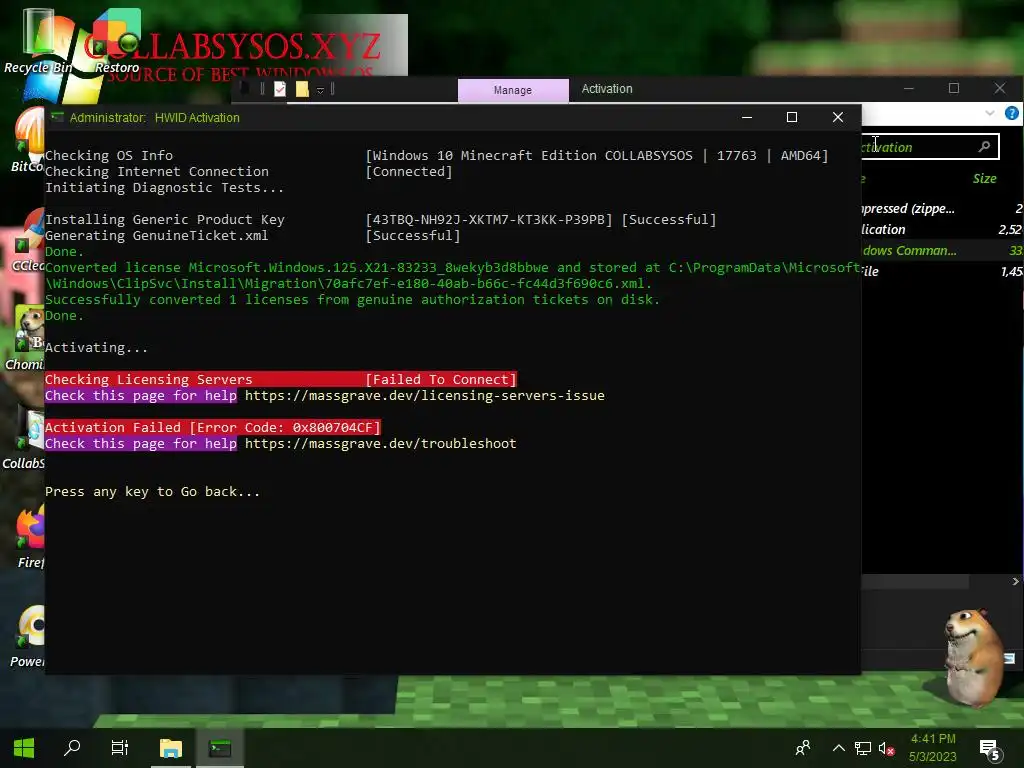
Task: Open Action Center notifications icon
Action: coord(990,750)
